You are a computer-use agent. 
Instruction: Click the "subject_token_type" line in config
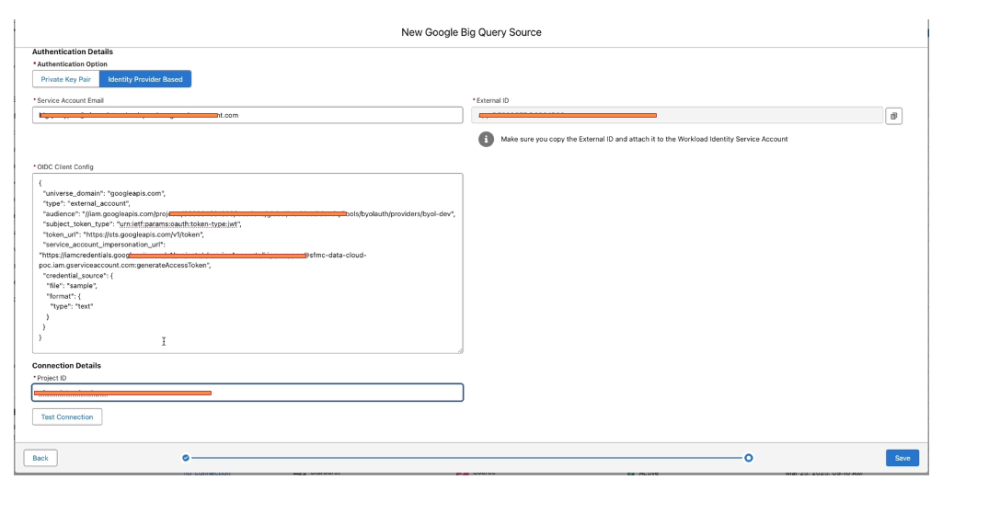(x=142, y=224)
